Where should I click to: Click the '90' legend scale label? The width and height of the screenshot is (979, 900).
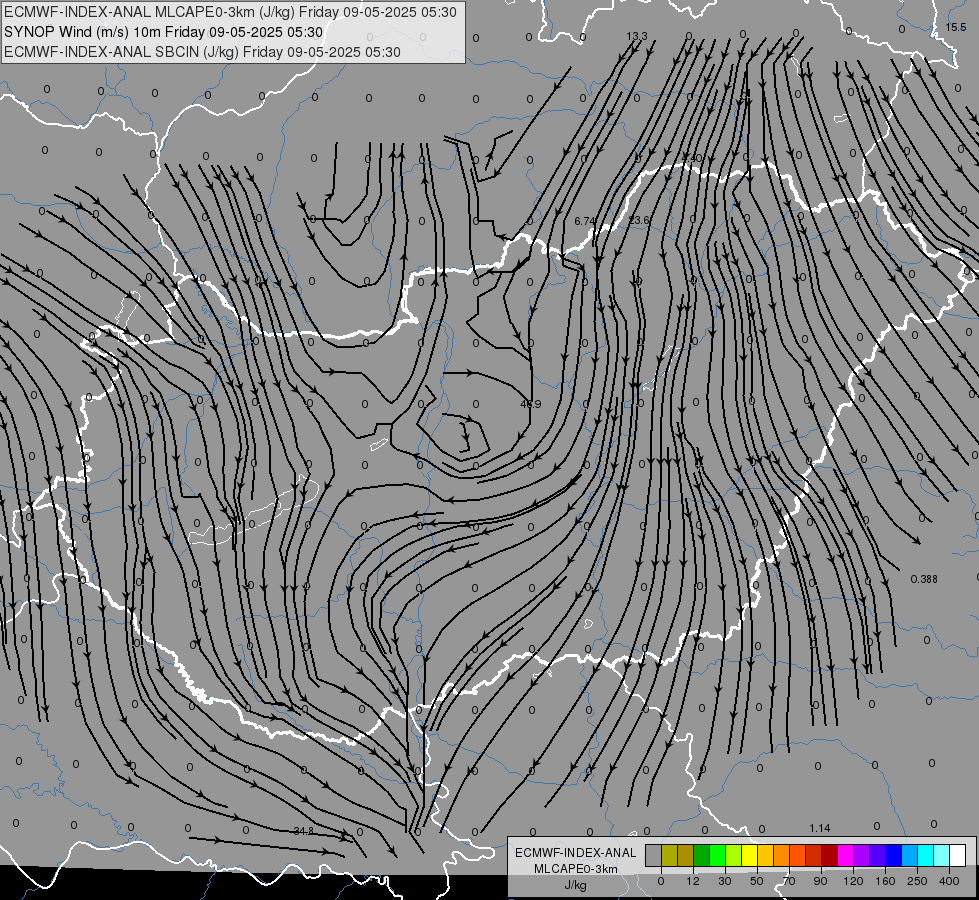pos(820,881)
